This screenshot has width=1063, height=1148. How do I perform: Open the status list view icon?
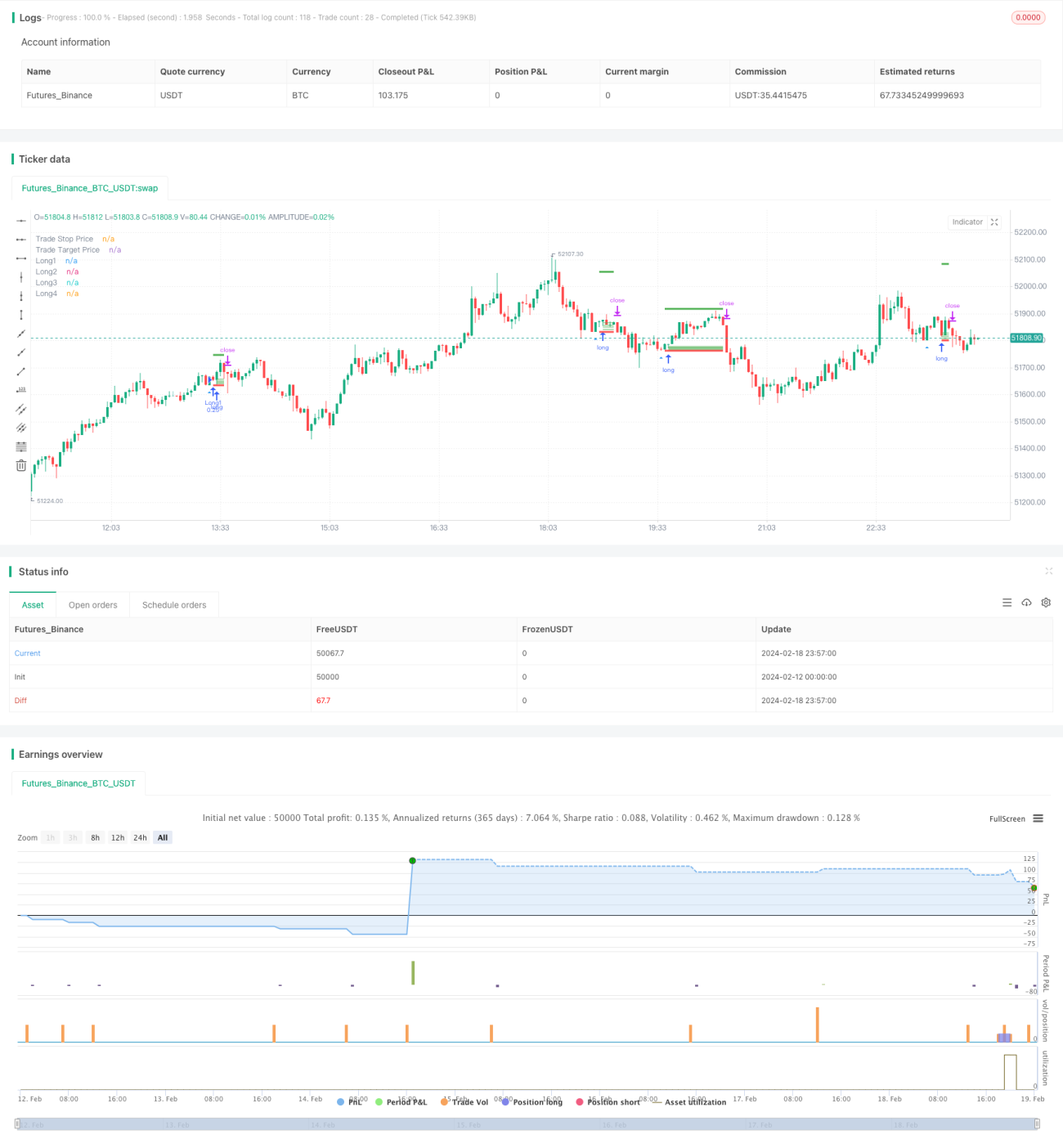point(1007,603)
